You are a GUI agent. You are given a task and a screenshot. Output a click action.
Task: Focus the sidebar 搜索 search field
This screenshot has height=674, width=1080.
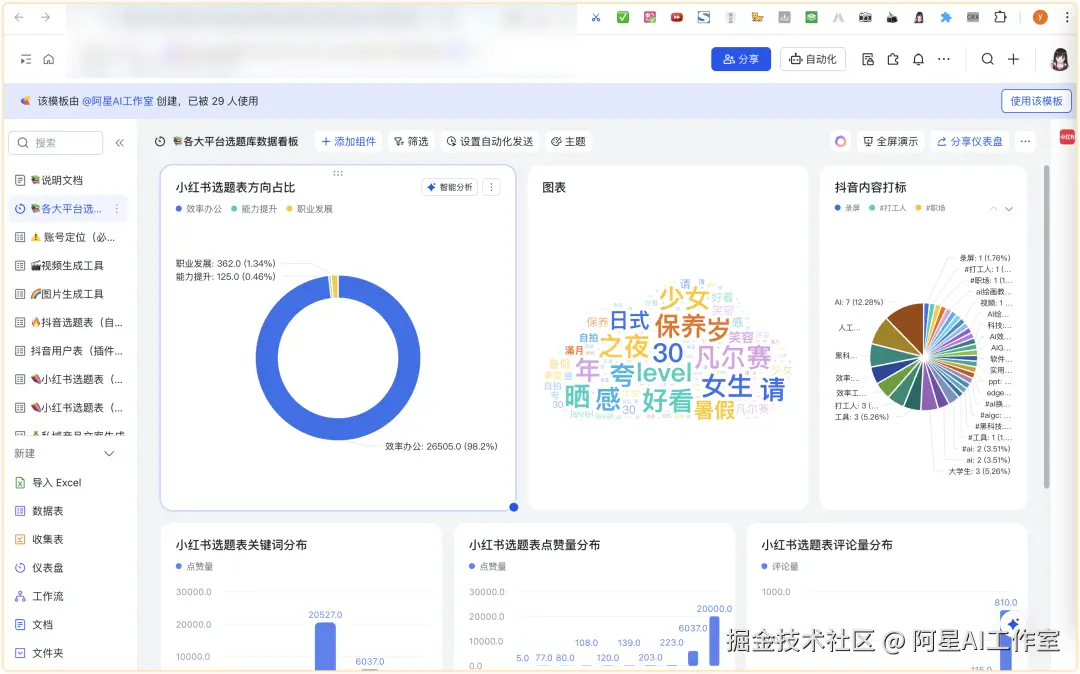56,143
